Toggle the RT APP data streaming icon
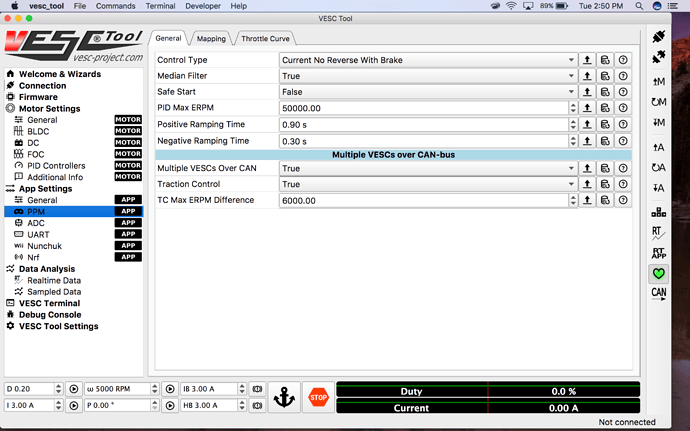Screen dimensions: 690x431 click(x=658, y=253)
